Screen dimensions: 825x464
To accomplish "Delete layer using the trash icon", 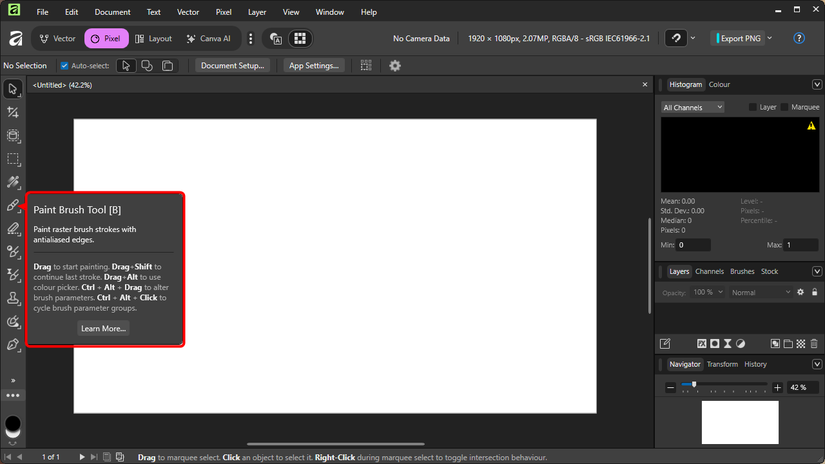I will (x=814, y=344).
